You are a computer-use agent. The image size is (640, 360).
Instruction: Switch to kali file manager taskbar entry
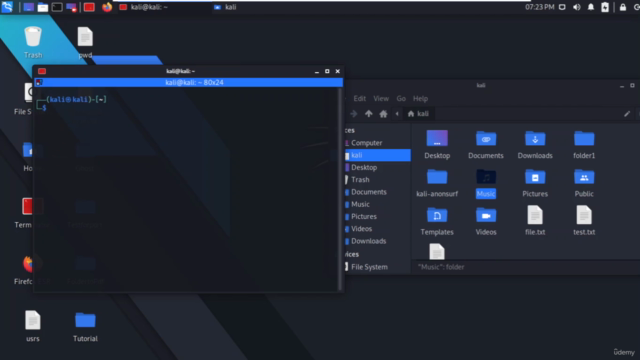225,7
